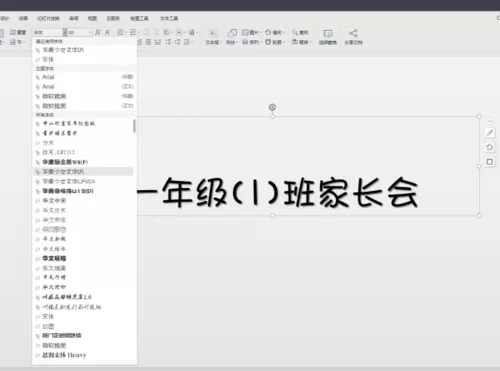Select 华康少女文字W5 in the recently used fonts
Screen dimensions: 500x371
[x=84, y=50]
